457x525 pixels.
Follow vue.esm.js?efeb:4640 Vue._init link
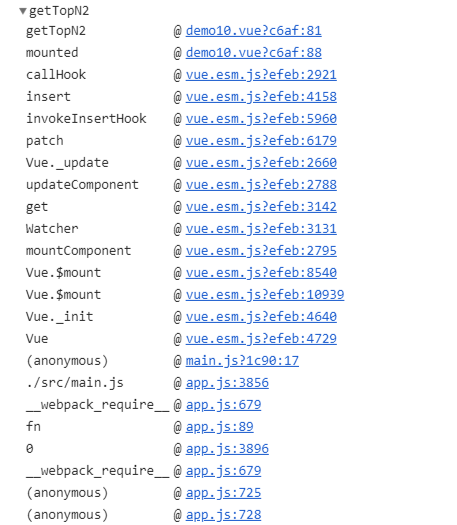(x=261, y=317)
